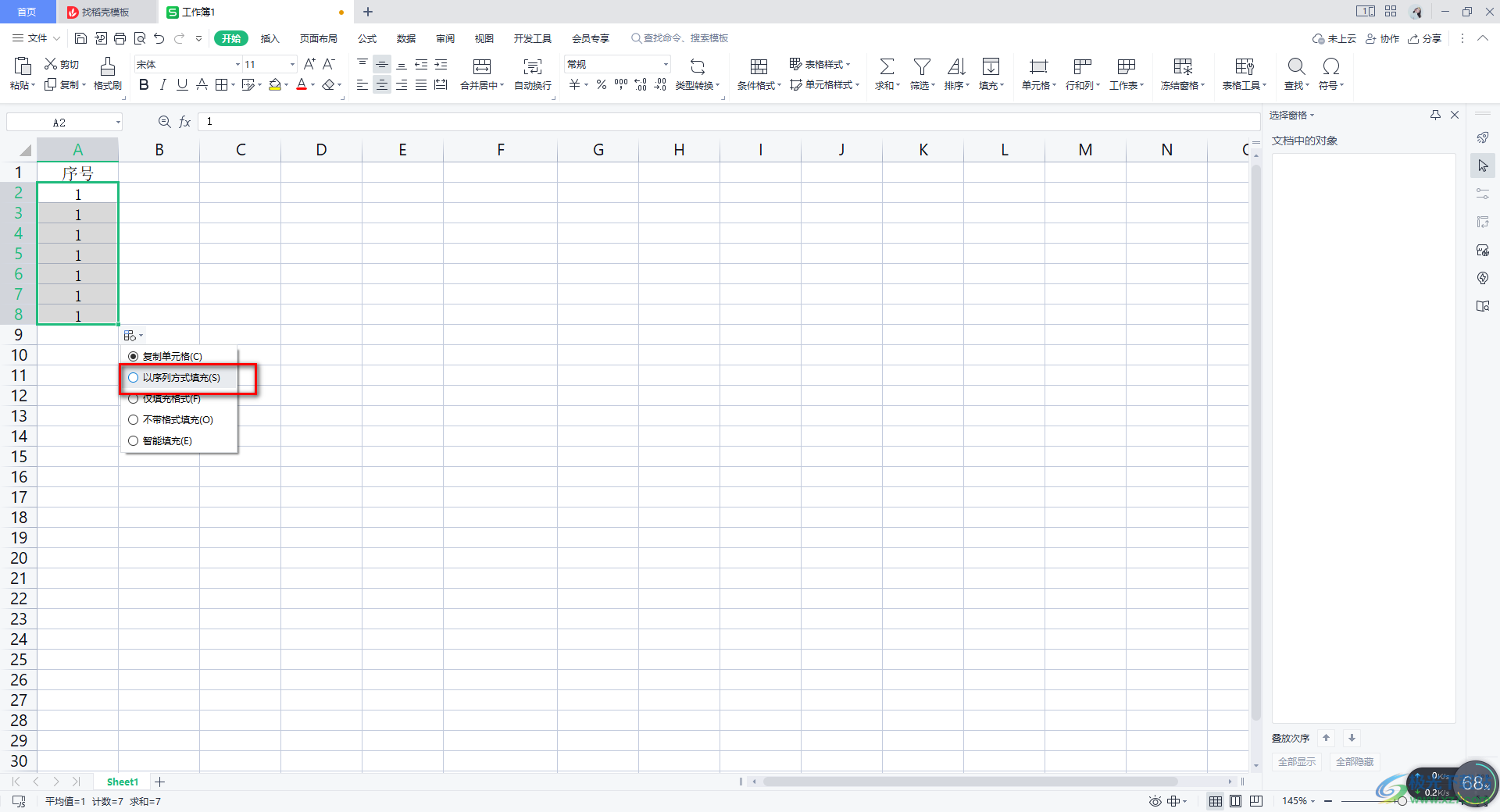Open the 插入 ribbon tab
Viewport: 1500px width, 812px height.
tap(270, 38)
